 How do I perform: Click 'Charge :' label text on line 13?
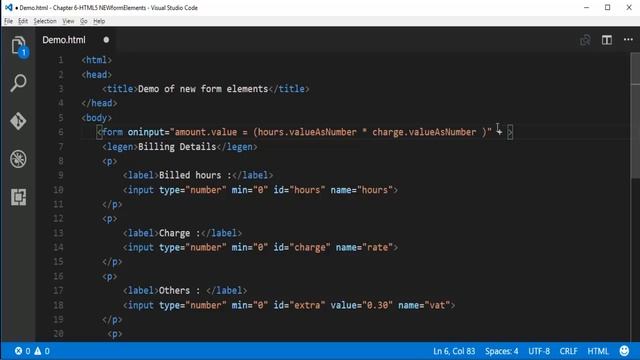click(180, 233)
